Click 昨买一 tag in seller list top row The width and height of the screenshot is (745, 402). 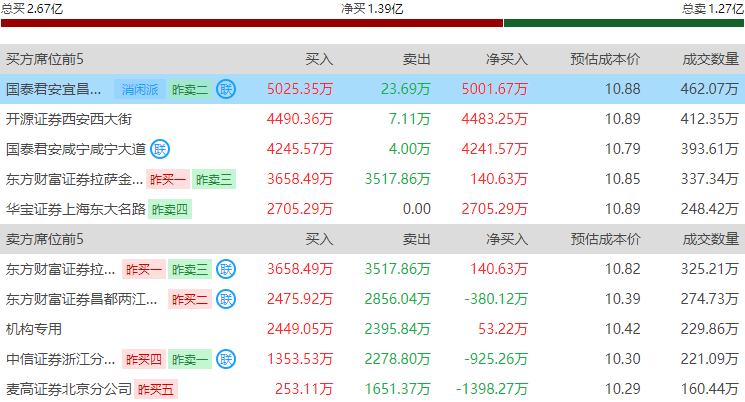(x=143, y=269)
